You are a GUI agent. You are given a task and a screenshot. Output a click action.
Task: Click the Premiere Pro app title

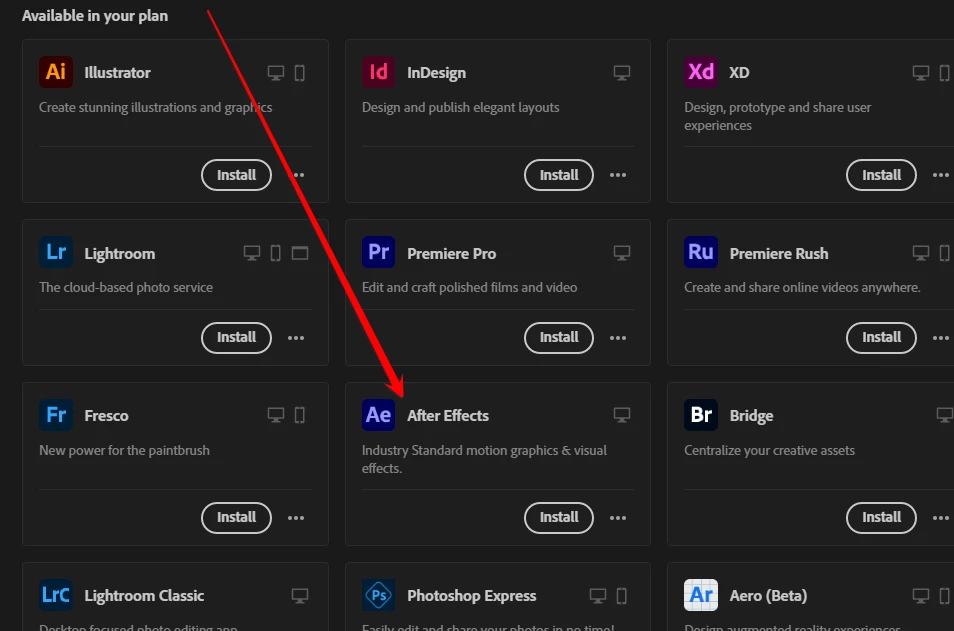click(x=451, y=253)
